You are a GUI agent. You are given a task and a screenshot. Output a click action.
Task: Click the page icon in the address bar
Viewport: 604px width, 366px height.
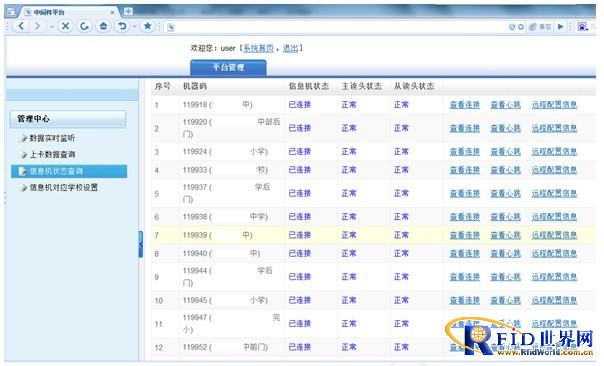pos(171,27)
